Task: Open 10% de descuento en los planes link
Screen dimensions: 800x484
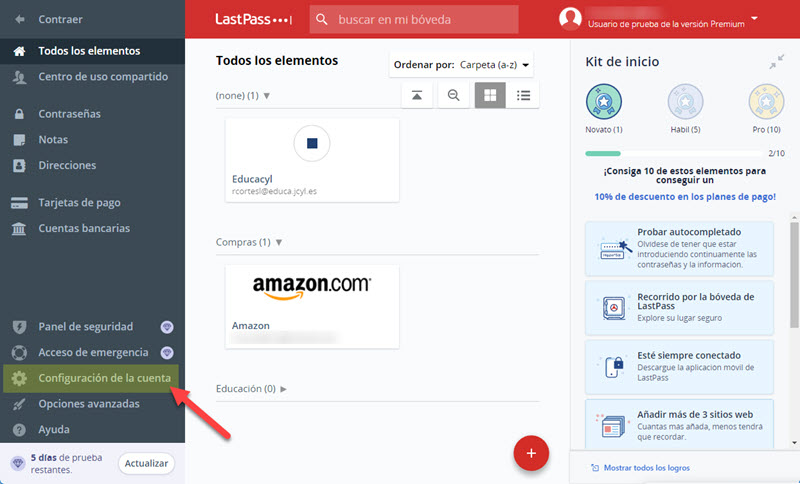Action: tap(685, 197)
